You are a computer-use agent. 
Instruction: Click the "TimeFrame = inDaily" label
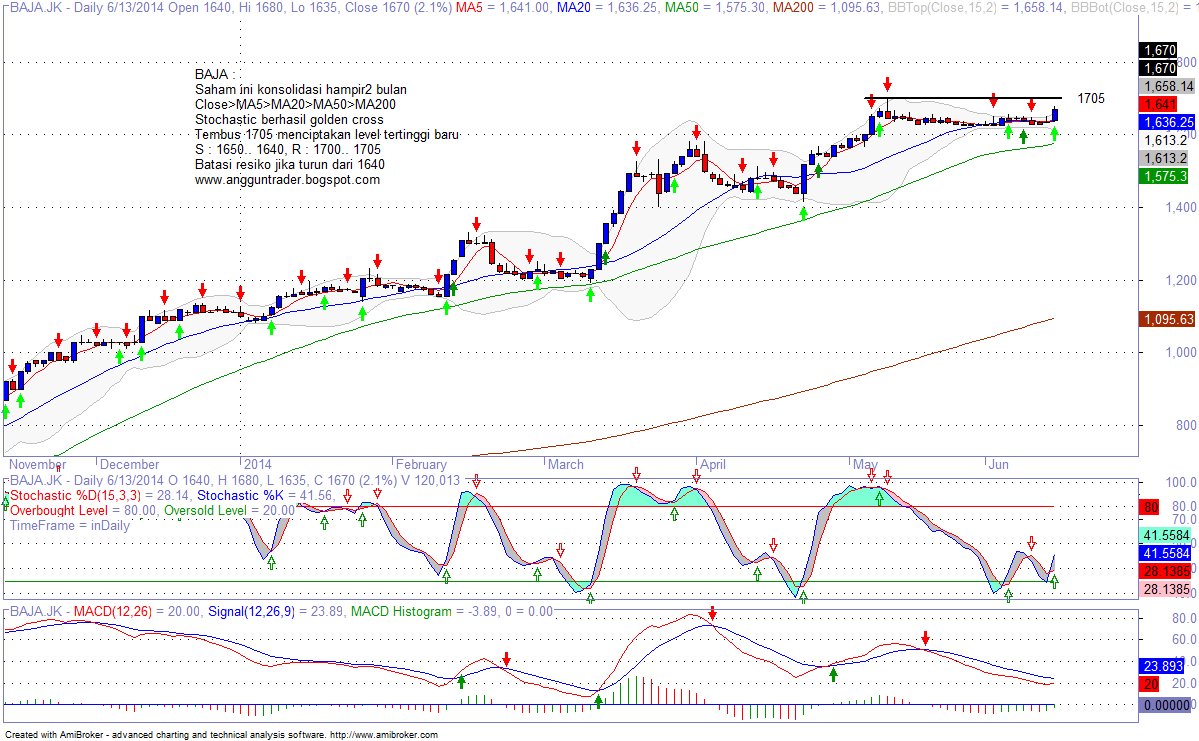[x=70, y=525]
